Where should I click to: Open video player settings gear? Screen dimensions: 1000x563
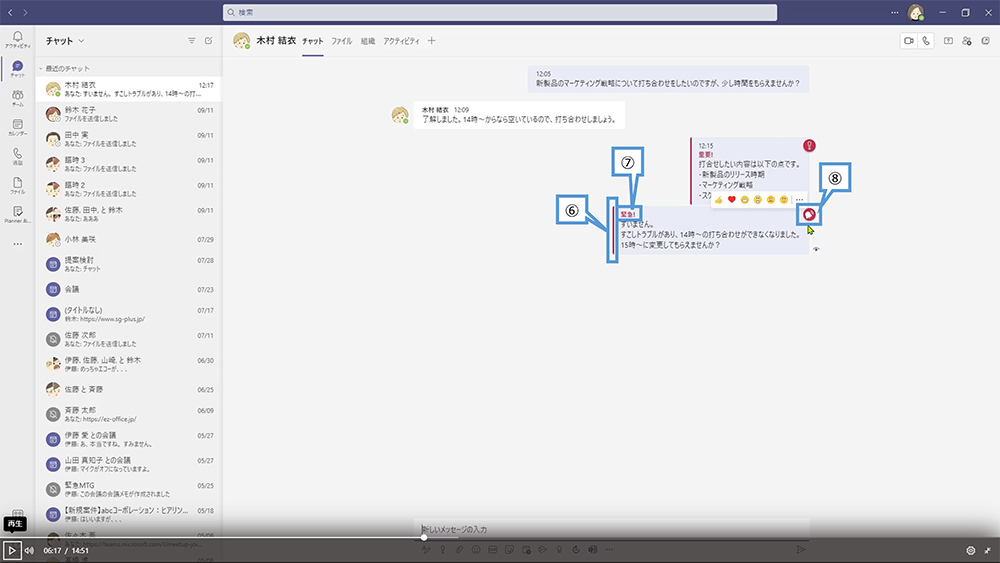pyautogui.click(x=971, y=550)
